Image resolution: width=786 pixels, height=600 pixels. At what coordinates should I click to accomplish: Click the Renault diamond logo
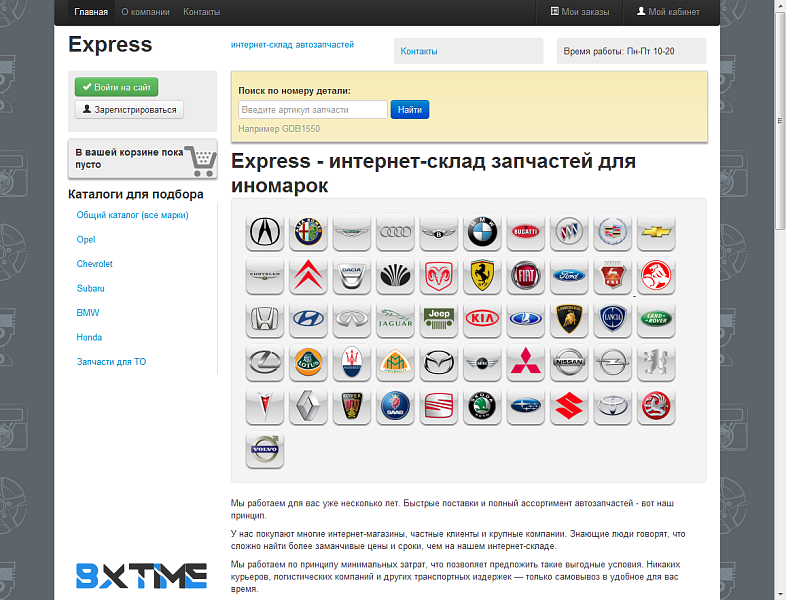[308, 406]
